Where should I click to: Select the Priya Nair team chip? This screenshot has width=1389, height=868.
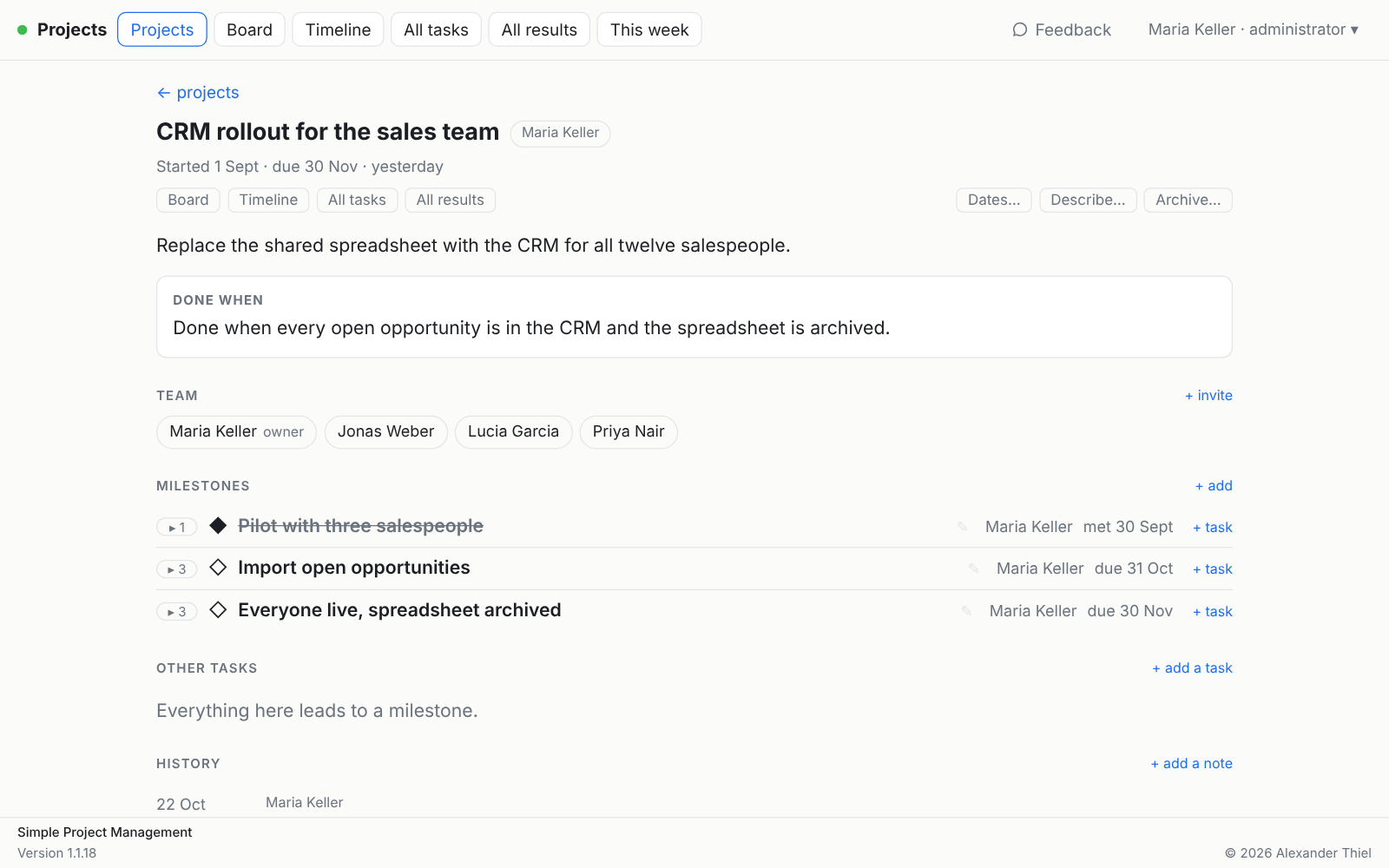point(629,431)
